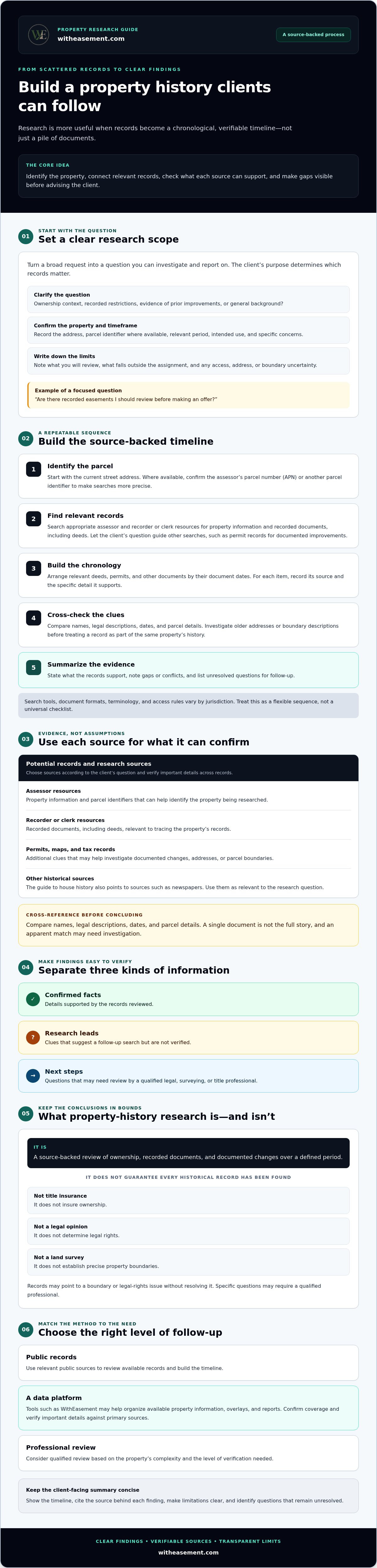Select the 'Example of a focused question' callout

(x=188, y=395)
